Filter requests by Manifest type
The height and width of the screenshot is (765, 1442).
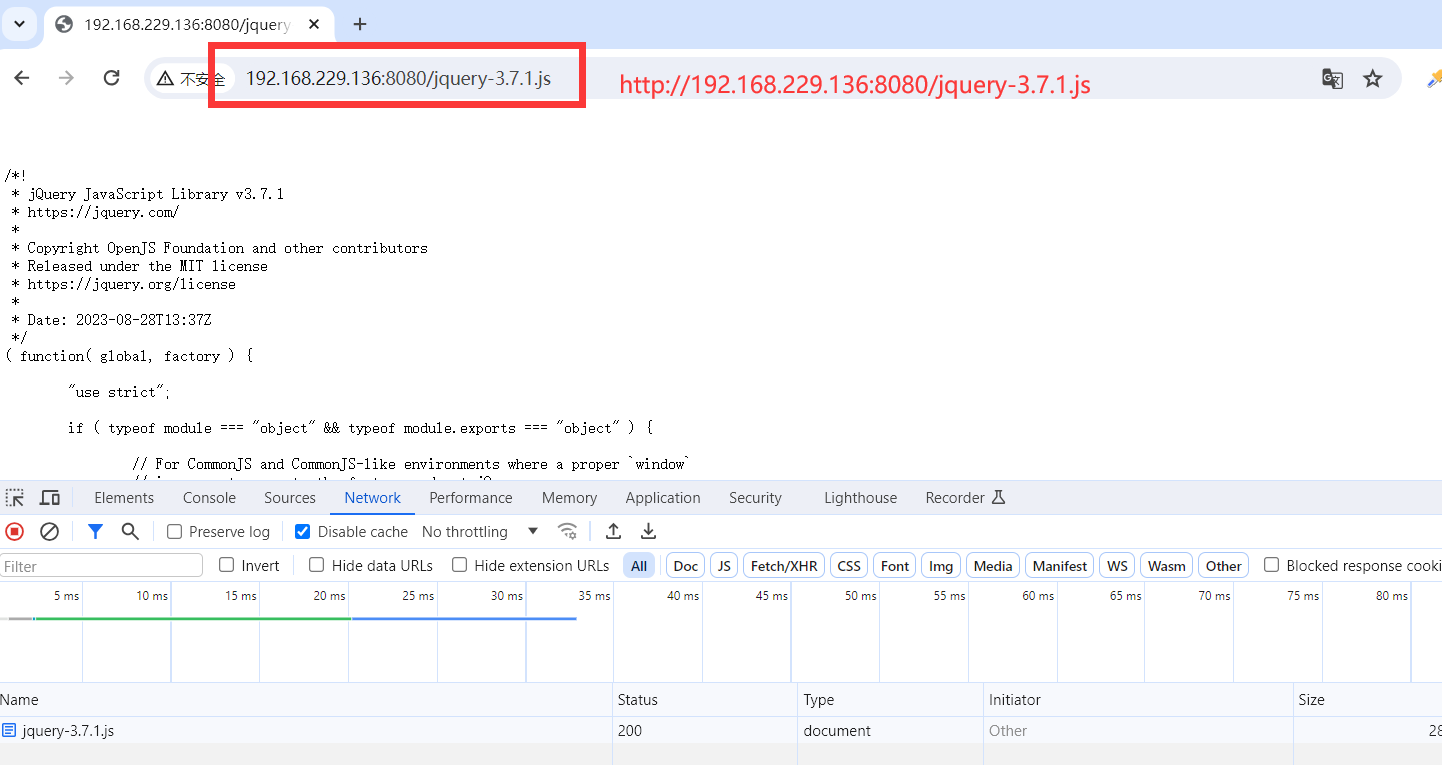coord(1060,566)
